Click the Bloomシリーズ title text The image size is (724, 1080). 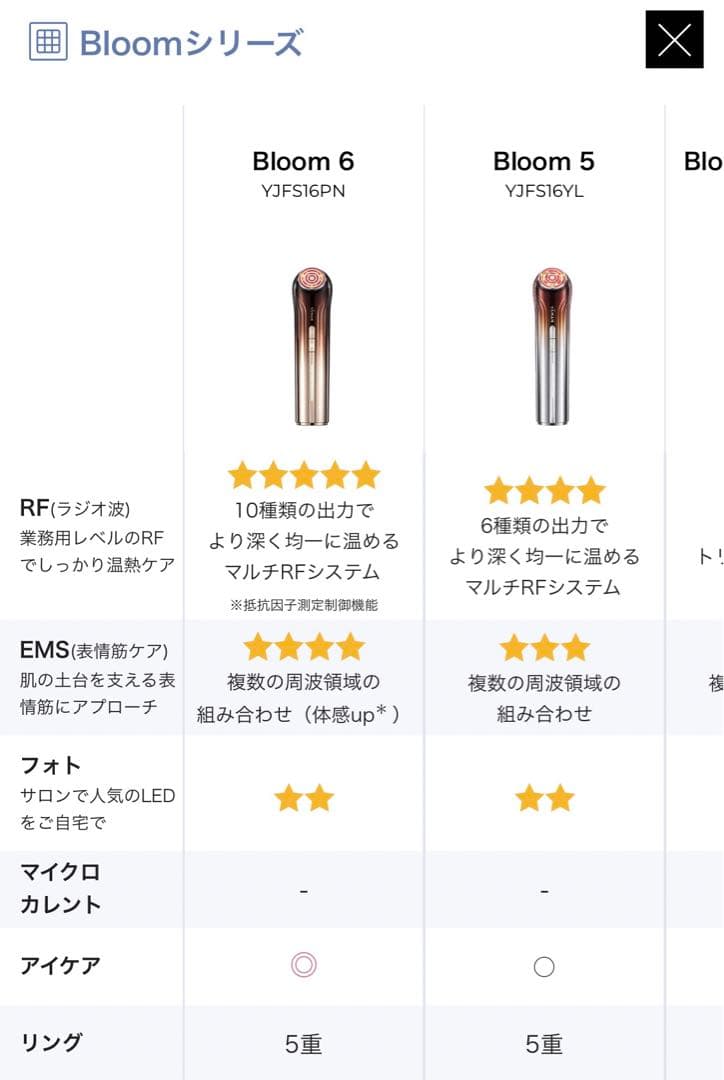click(x=190, y=43)
